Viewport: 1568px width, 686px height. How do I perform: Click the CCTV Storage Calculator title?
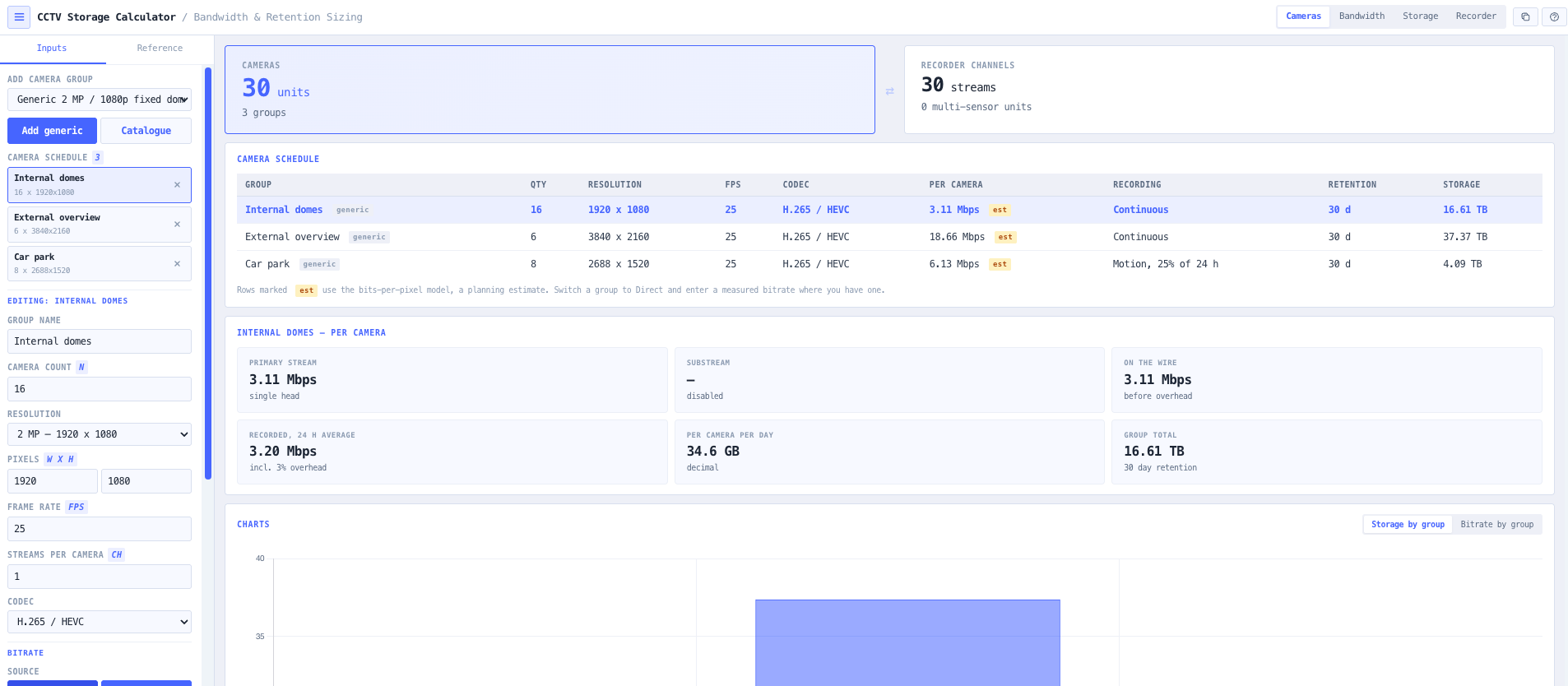click(106, 17)
